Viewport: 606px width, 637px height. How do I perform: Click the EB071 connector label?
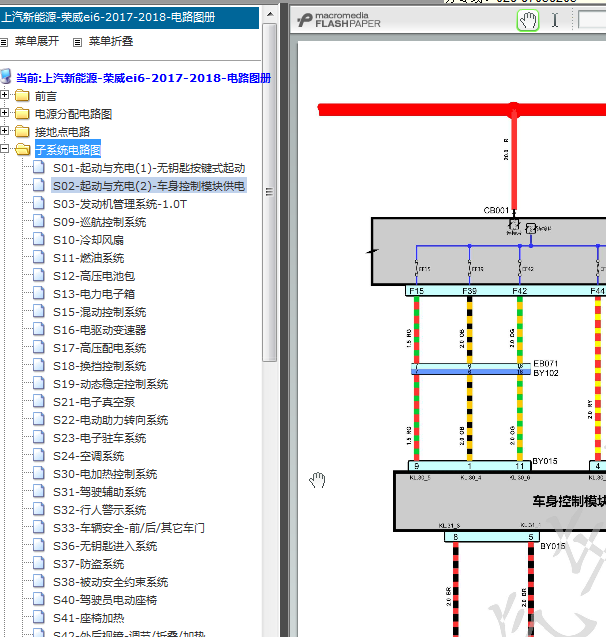tap(545, 363)
